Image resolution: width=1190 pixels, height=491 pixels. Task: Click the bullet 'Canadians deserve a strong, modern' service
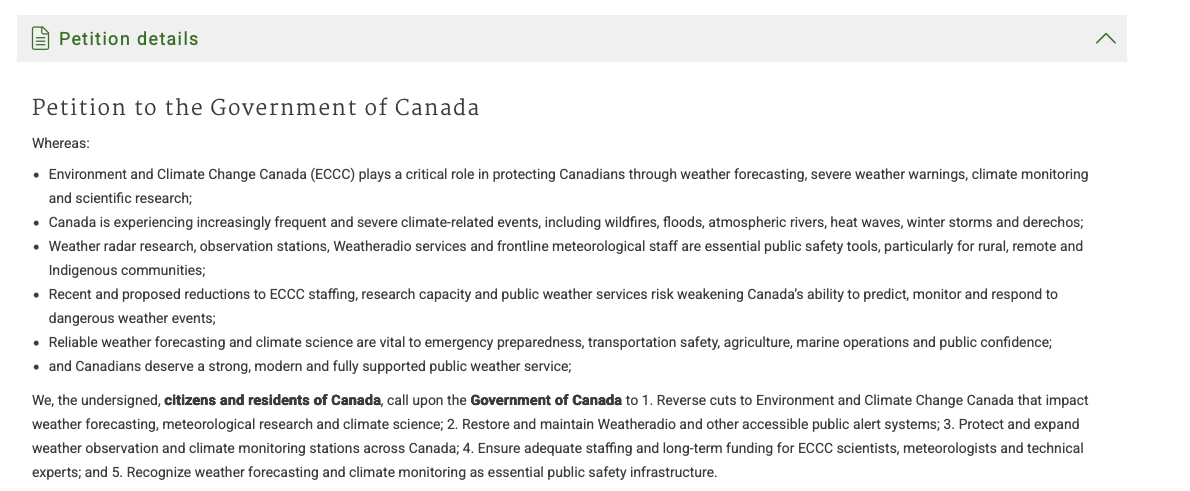click(310, 367)
